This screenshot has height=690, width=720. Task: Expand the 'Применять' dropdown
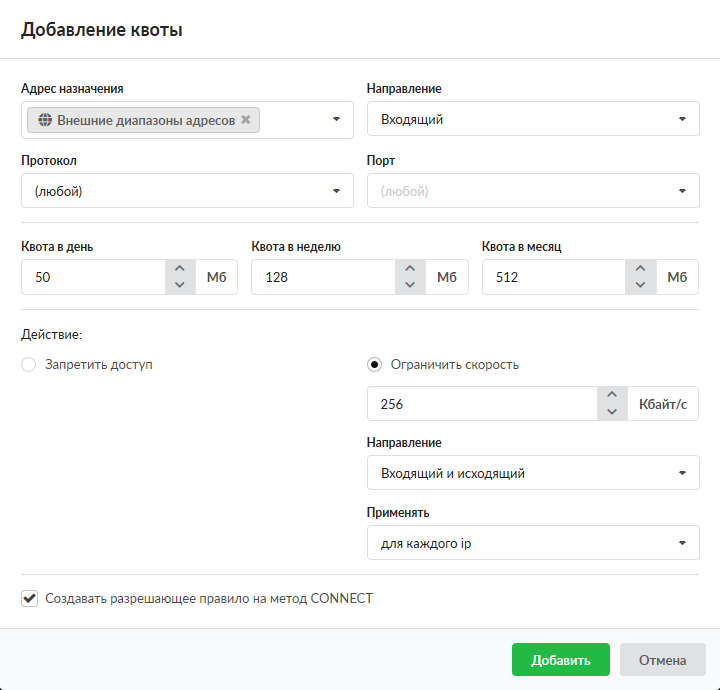[533, 543]
